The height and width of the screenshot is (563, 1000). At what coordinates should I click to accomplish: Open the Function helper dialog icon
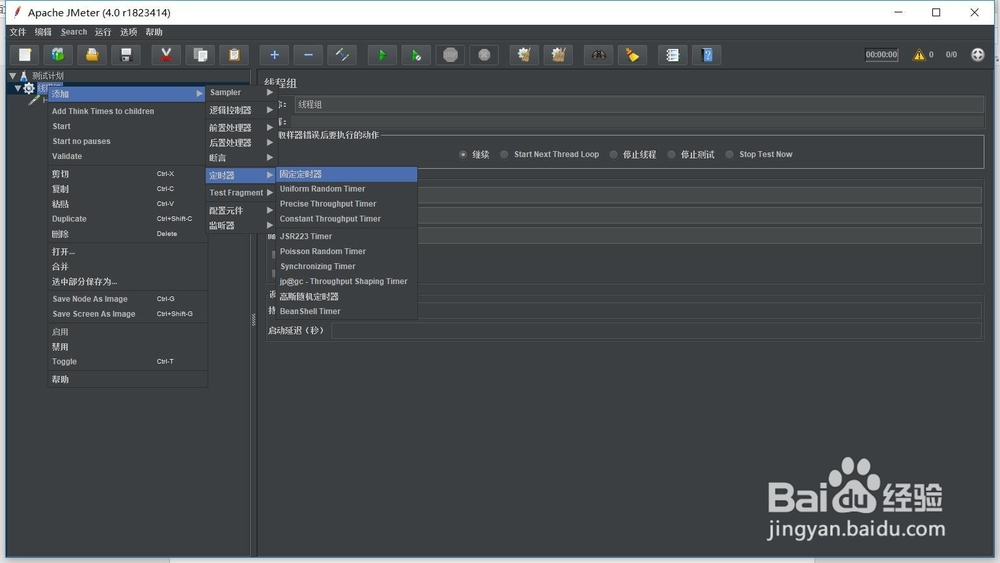(672, 55)
